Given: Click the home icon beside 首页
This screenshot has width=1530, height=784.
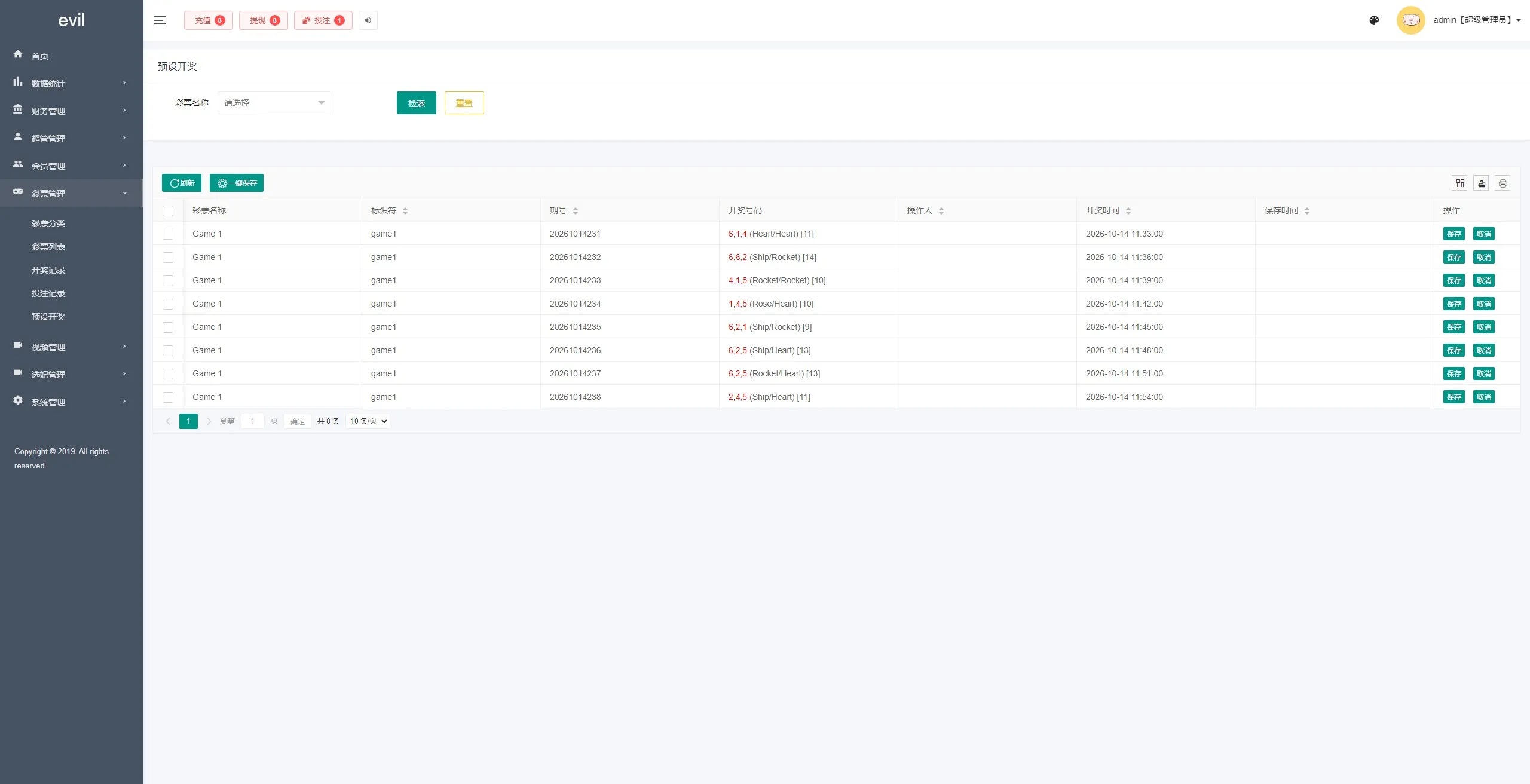Looking at the screenshot, I should (x=18, y=54).
